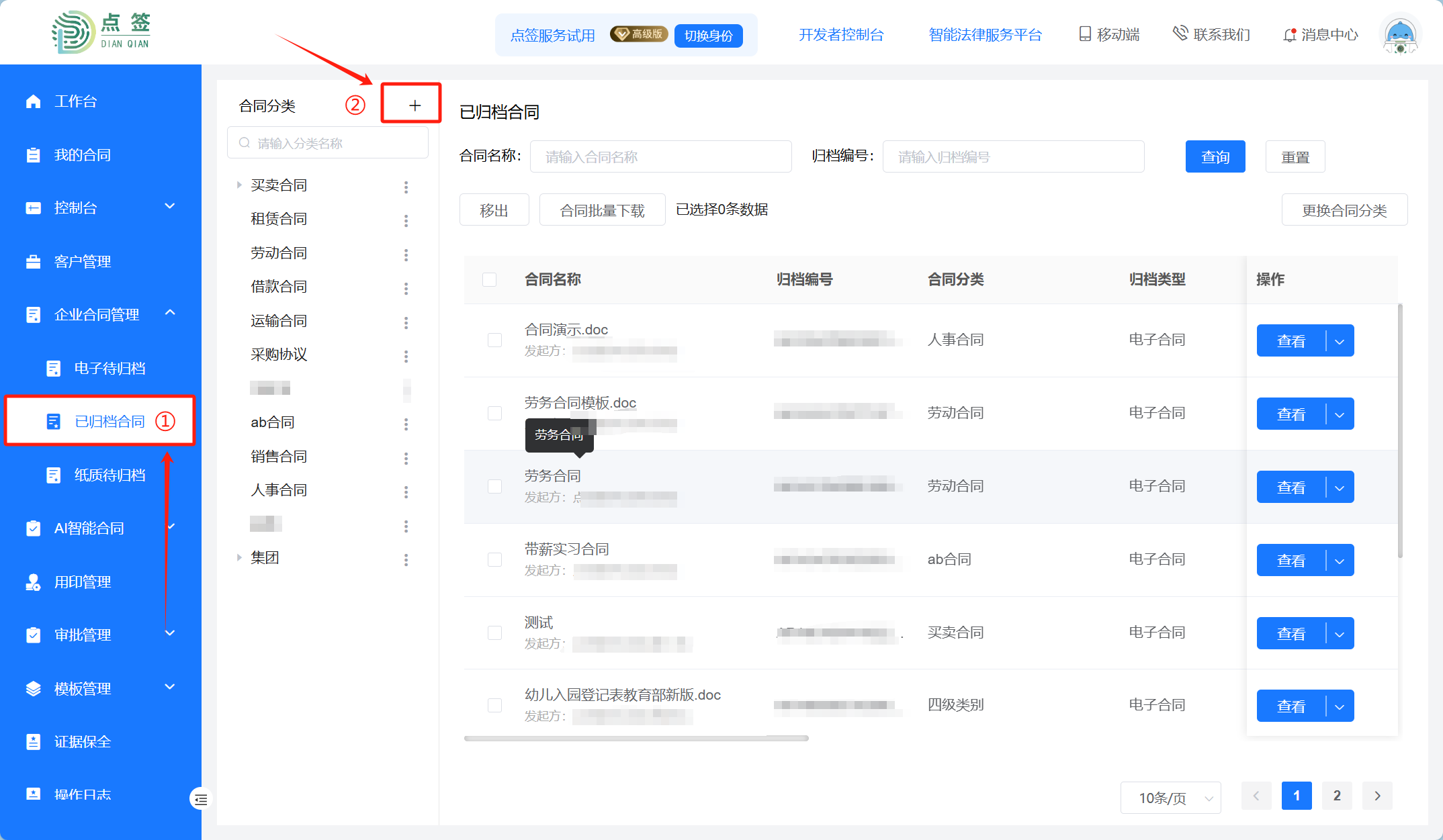Collapse the 企业合同管理 sidebar menu
This screenshot has width=1443, height=840.
click(170, 313)
